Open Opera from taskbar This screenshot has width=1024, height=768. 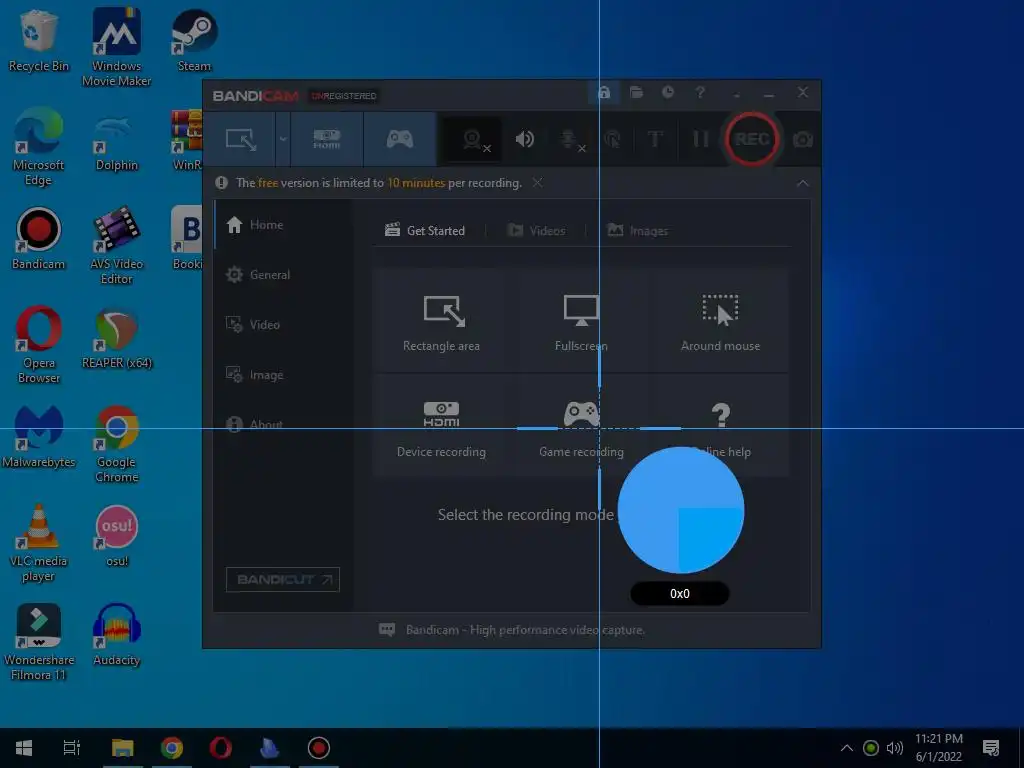click(x=221, y=748)
